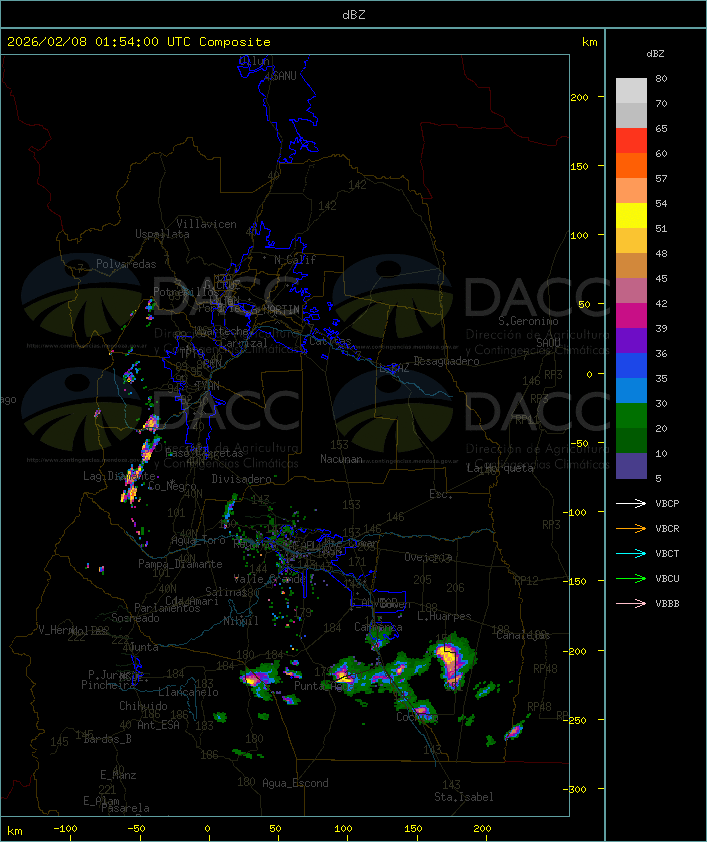Click the Pasarela place label
Viewport: 707px width, 842px height.
pyautogui.click(x=125, y=808)
